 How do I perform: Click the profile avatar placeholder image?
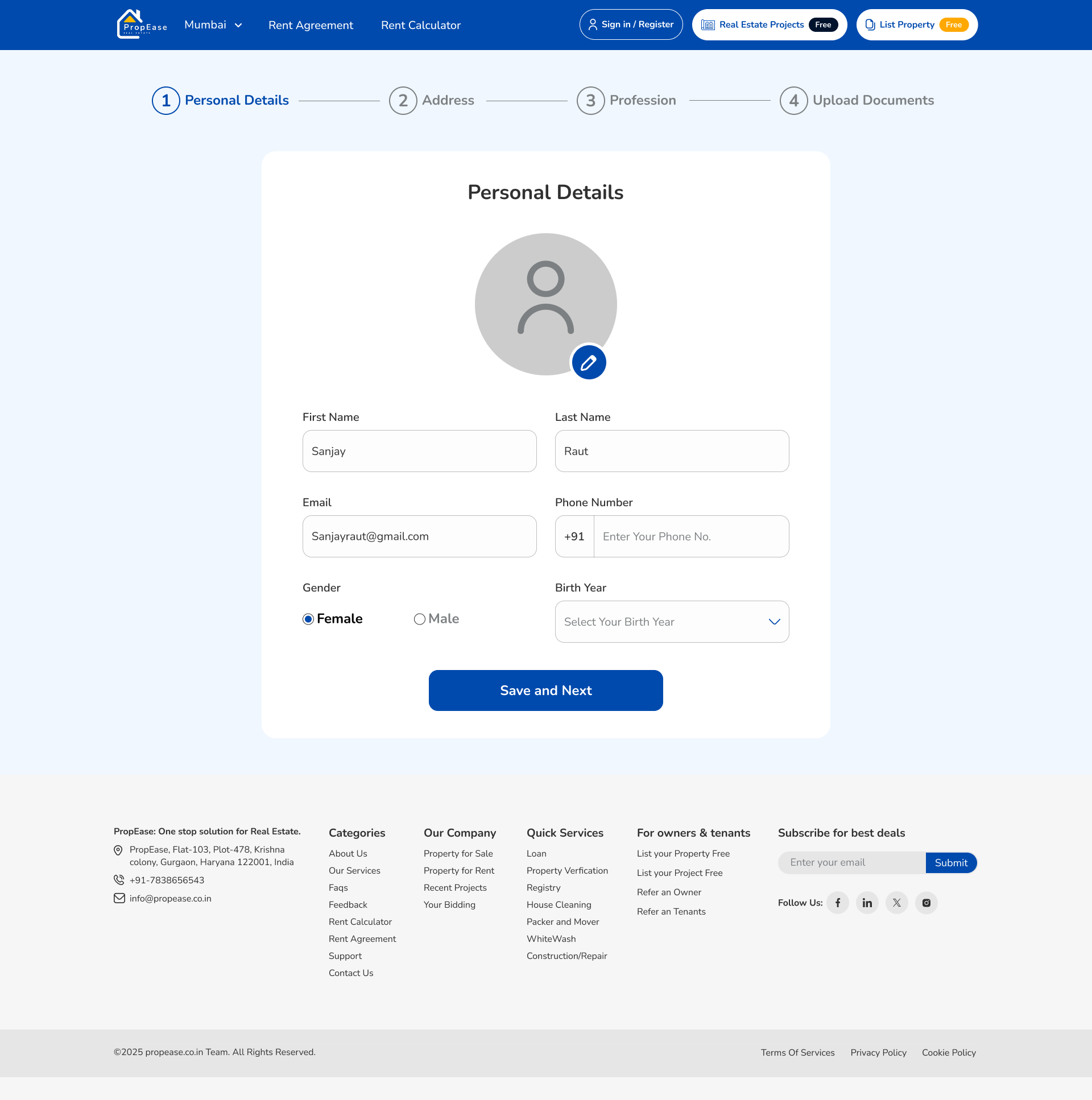pos(545,304)
